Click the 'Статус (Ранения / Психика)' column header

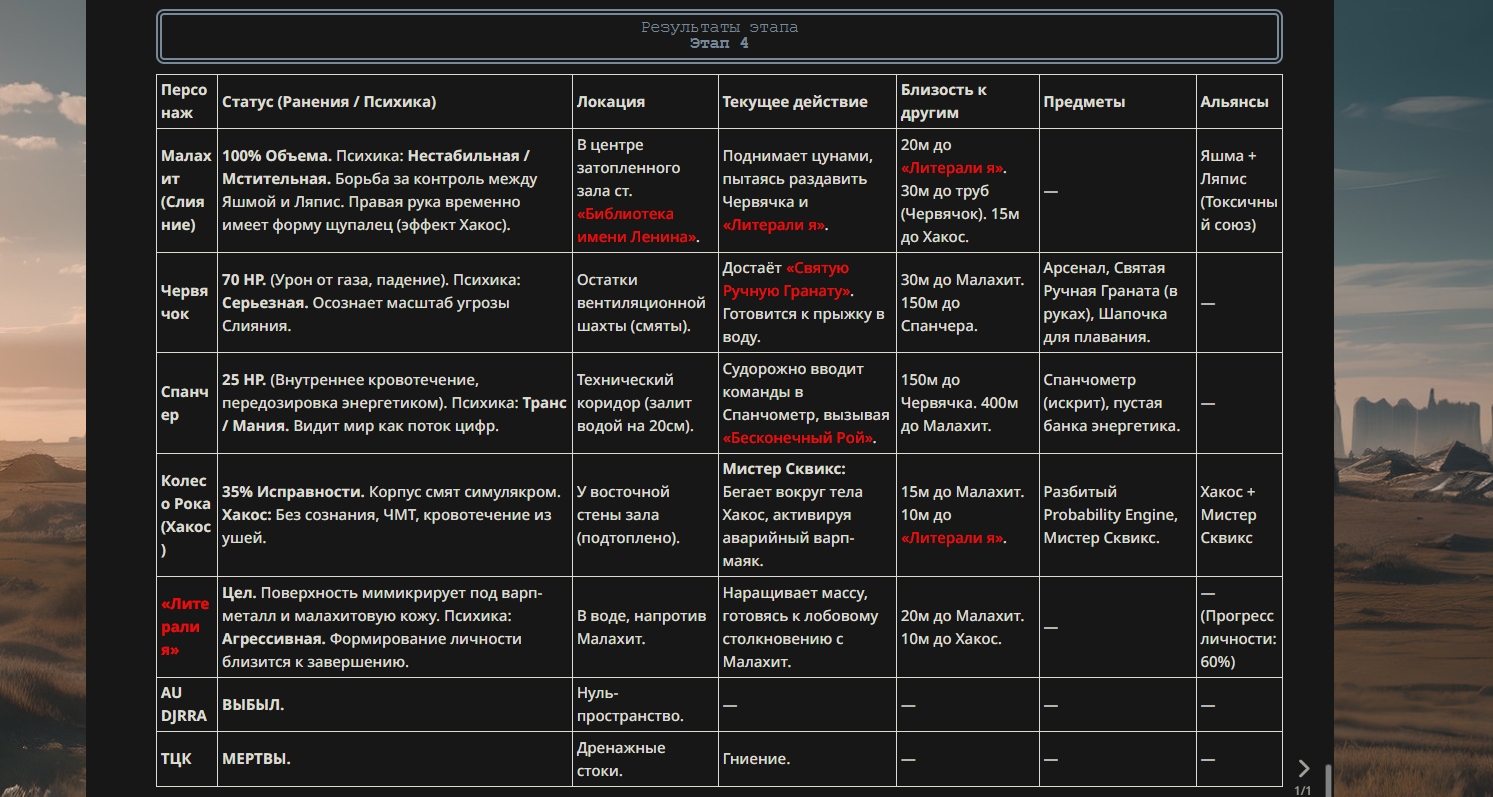pyautogui.click(x=394, y=101)
